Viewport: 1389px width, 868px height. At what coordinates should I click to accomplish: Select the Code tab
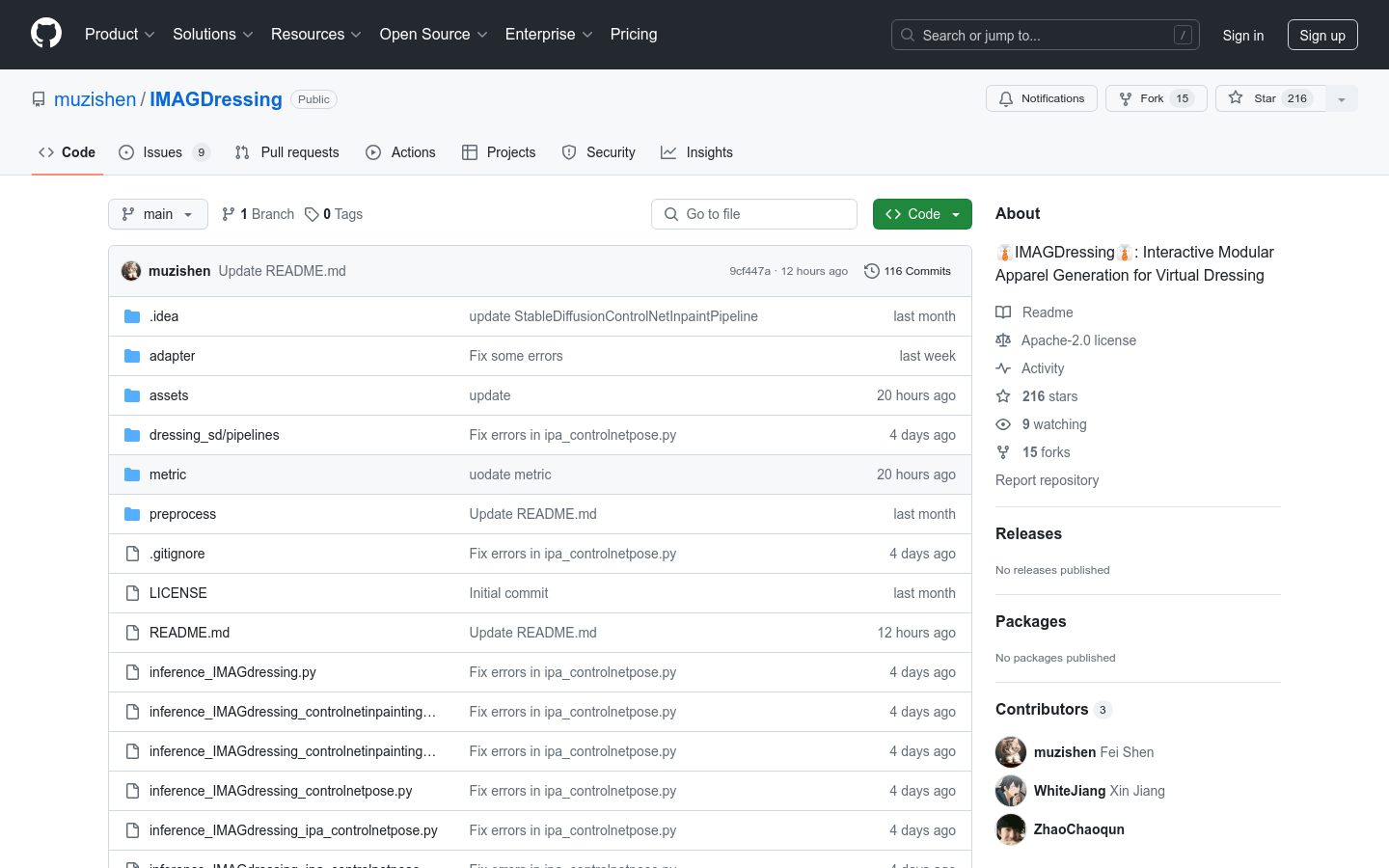pyautogui.click(x=68, y=152)
